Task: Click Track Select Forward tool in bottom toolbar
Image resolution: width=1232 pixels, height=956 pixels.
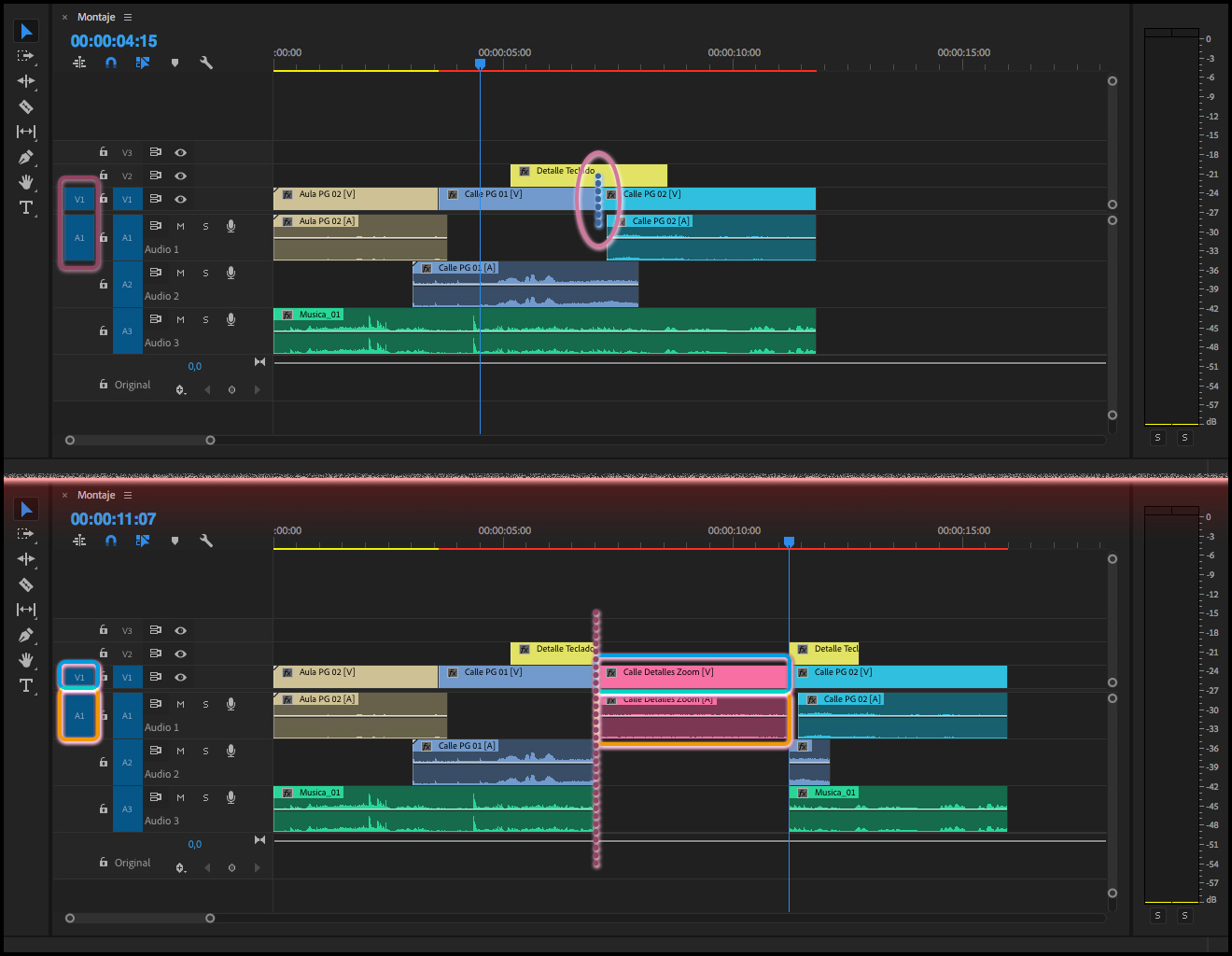Action: click(26, 534)
